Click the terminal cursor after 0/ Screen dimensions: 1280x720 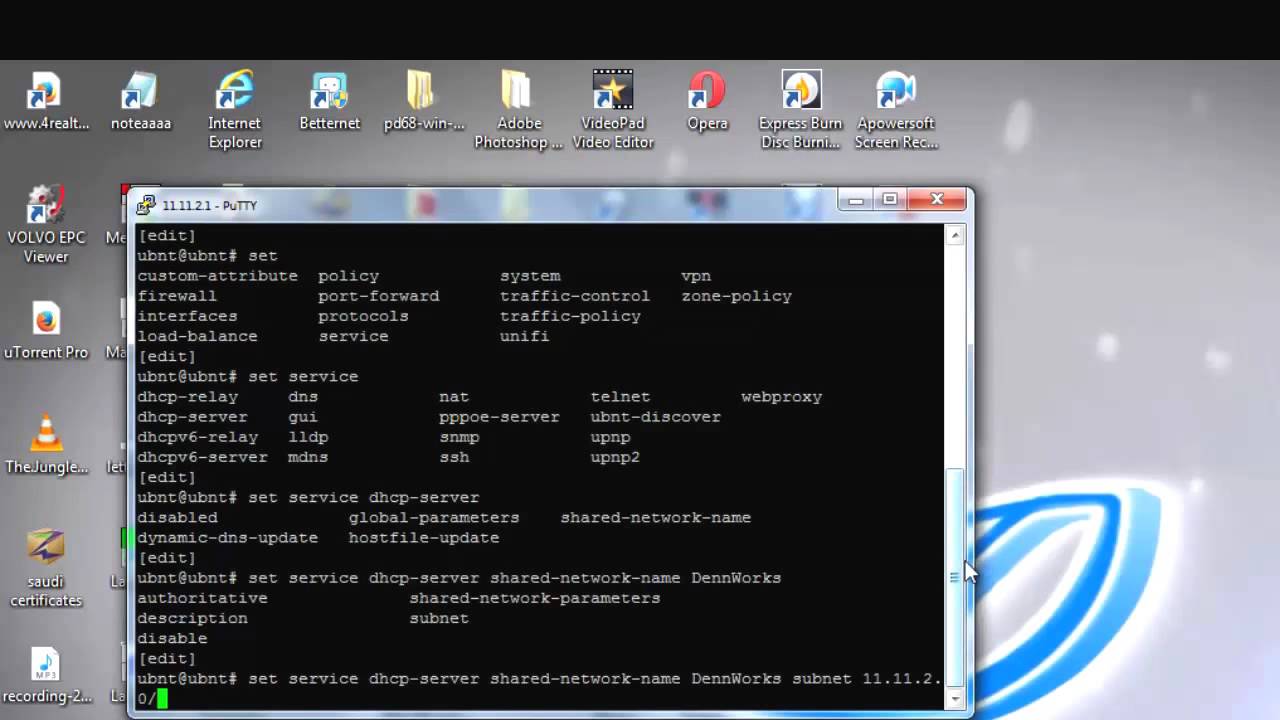pos(162,698)
